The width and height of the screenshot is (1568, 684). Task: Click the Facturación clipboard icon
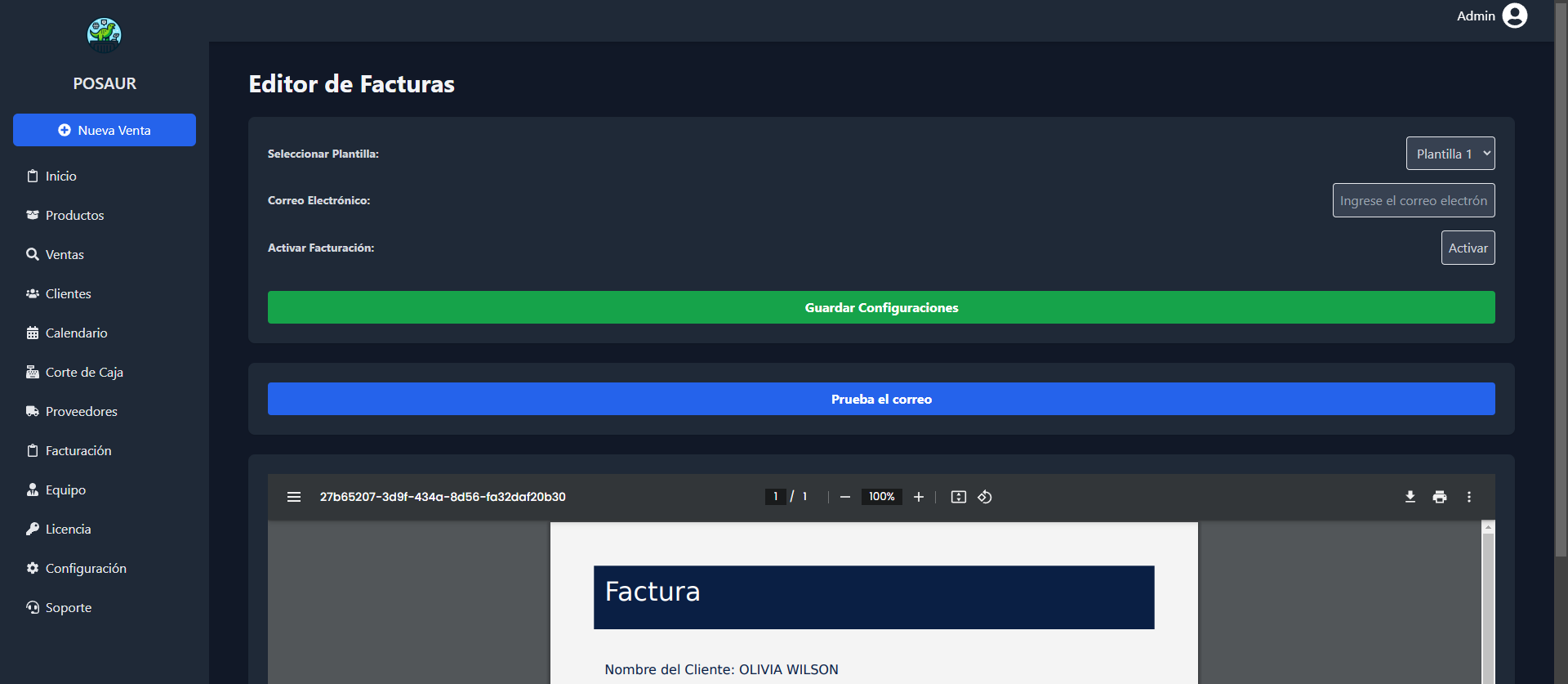click(x=33, y=450)
